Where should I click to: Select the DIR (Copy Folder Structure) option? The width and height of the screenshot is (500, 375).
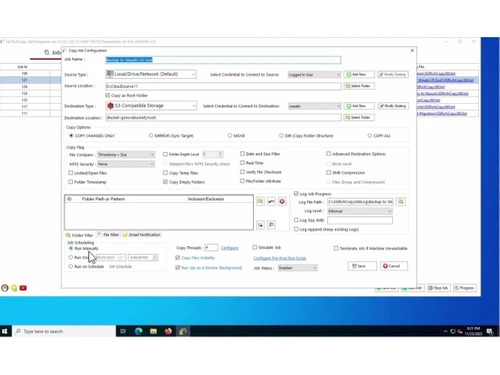[x=281, y=136]
